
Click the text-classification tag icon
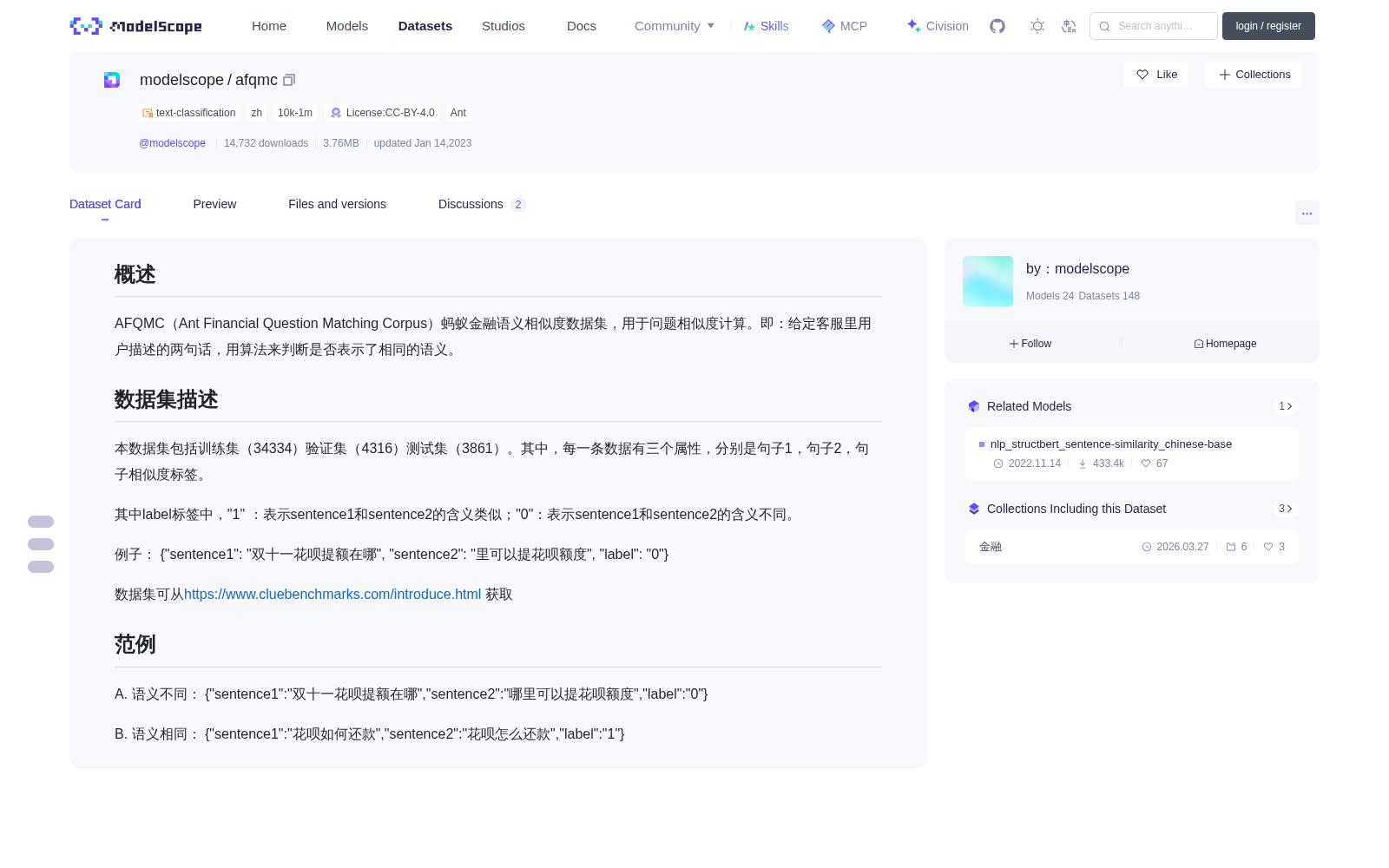(x=148, y=113)
